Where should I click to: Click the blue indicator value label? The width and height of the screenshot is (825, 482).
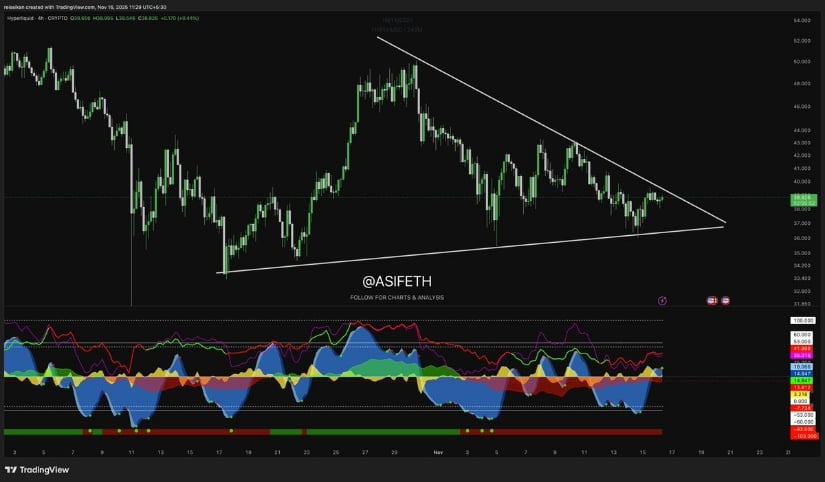[x=800, y=366]
